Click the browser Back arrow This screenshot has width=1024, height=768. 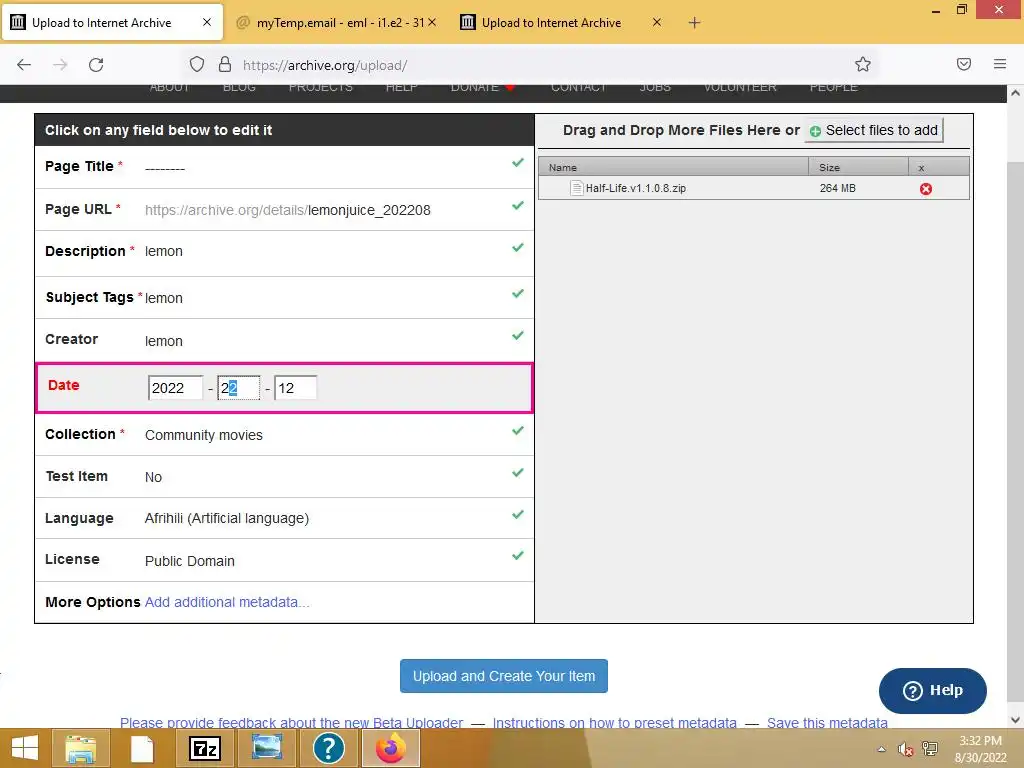coord(24,65)
